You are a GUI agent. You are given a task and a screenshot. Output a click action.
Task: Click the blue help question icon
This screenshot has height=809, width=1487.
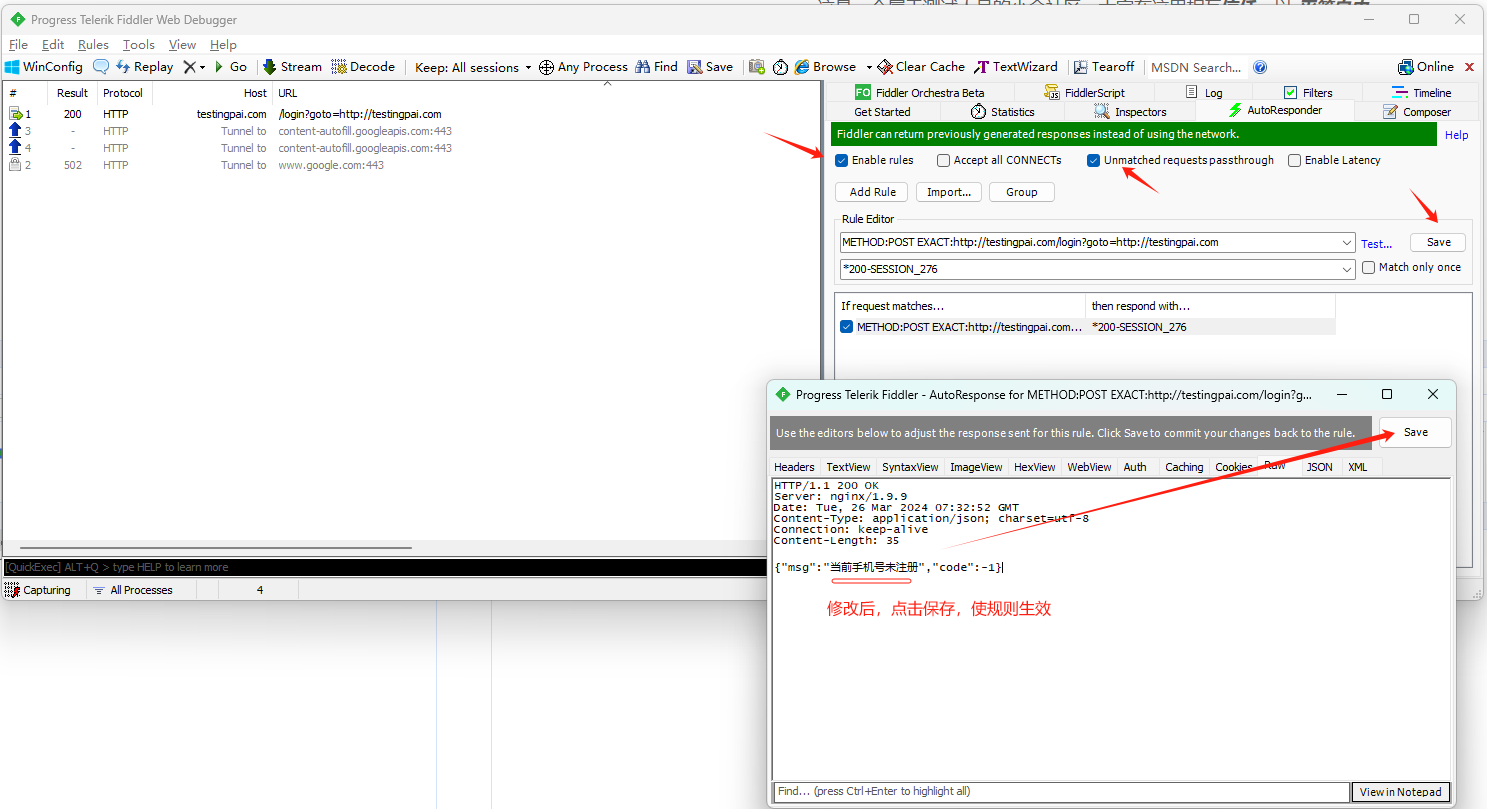tap(1260, 67)
